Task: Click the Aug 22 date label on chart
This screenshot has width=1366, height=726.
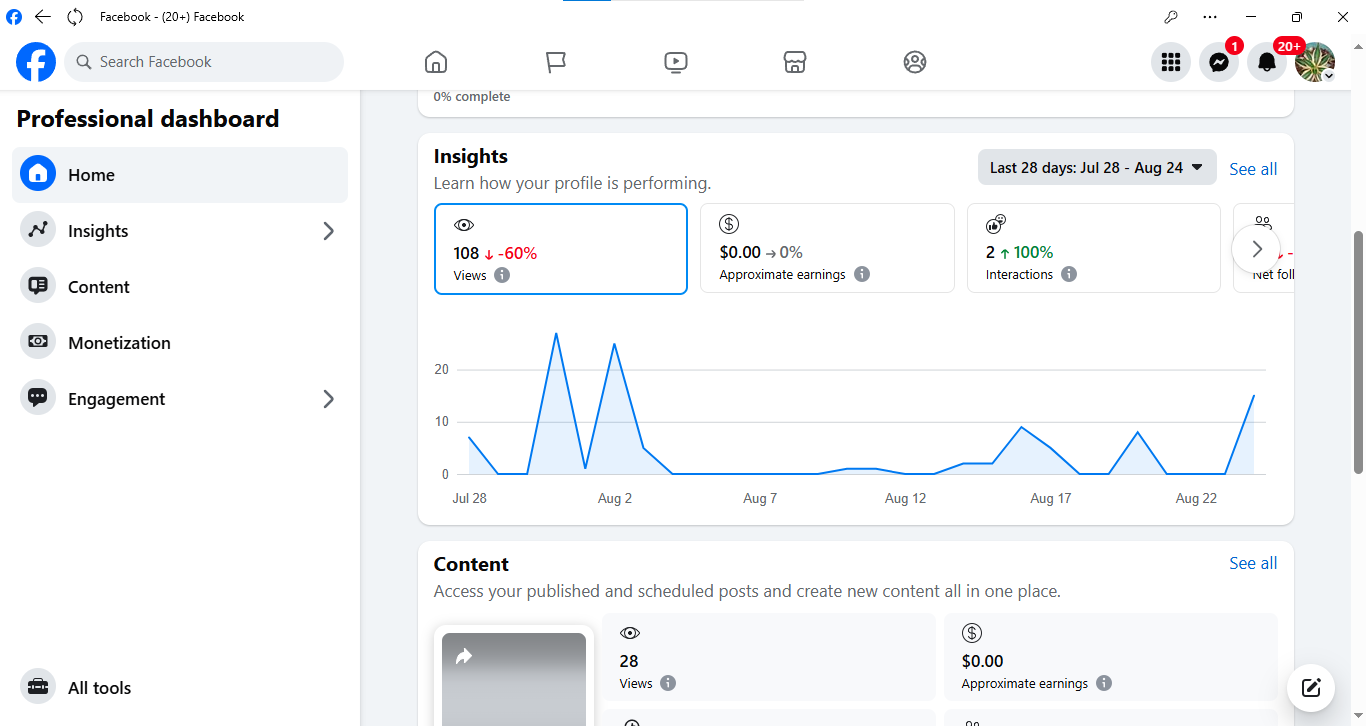Action: click(x=1197, y=498)
